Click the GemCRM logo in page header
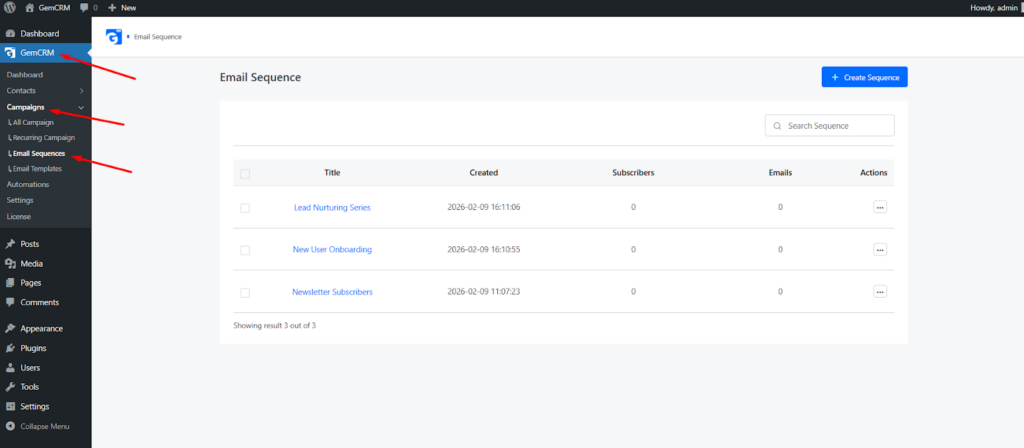 point(114,37)
